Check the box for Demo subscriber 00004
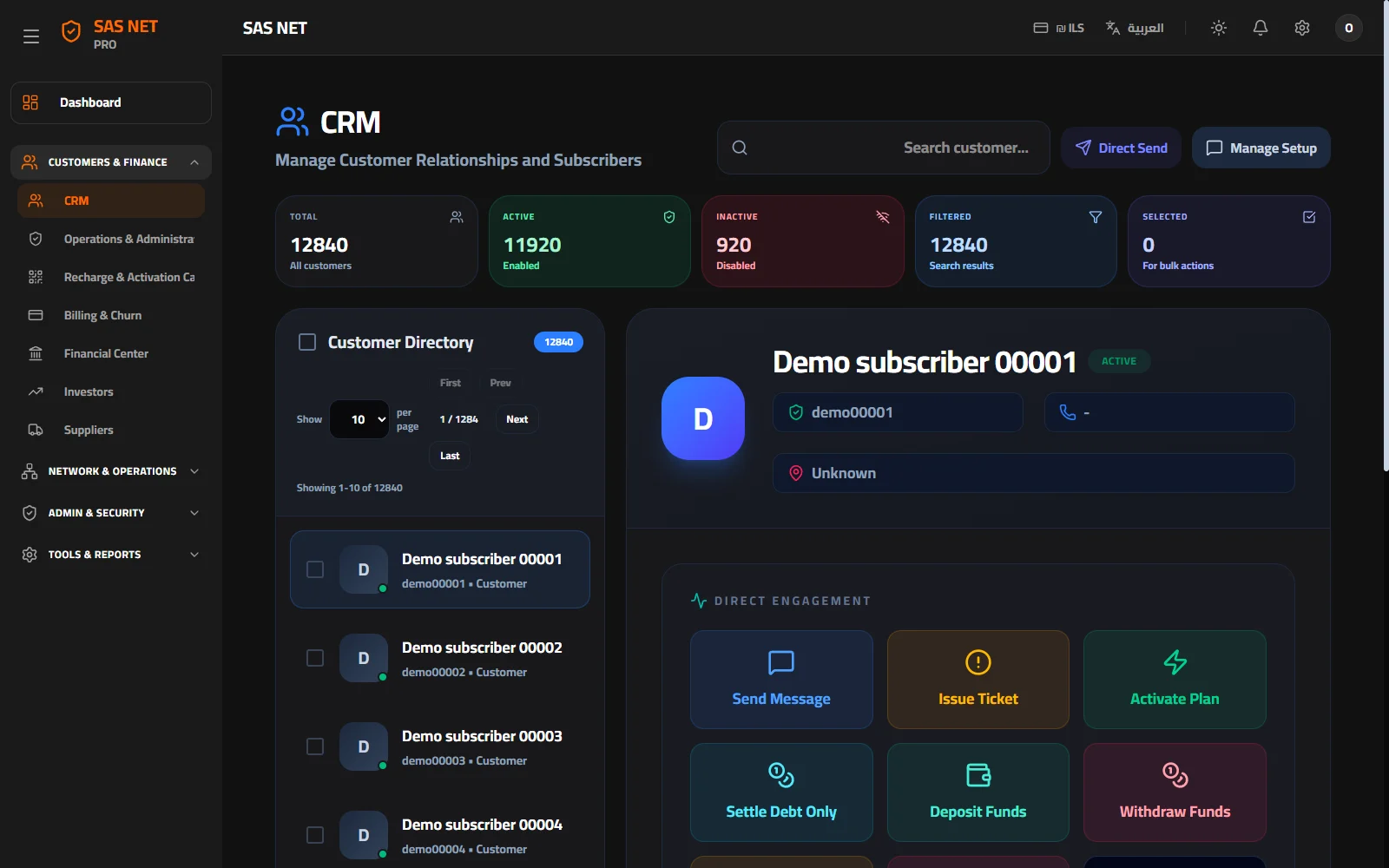The width and height of the screenshot is (1389, 868). [x=315, y=835]
